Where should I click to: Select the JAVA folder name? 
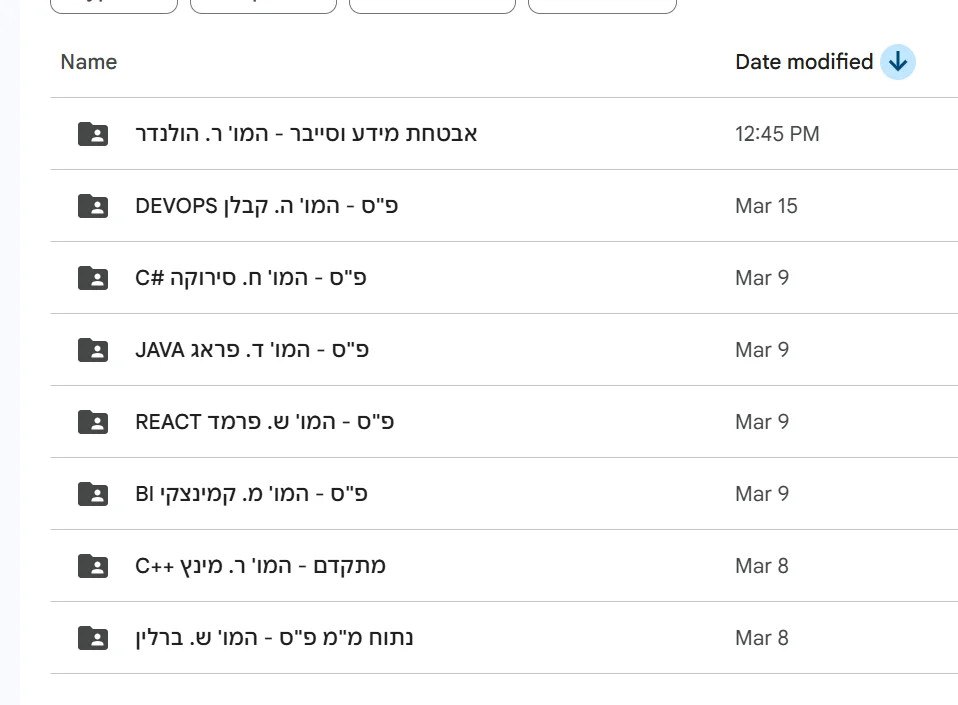252,350
